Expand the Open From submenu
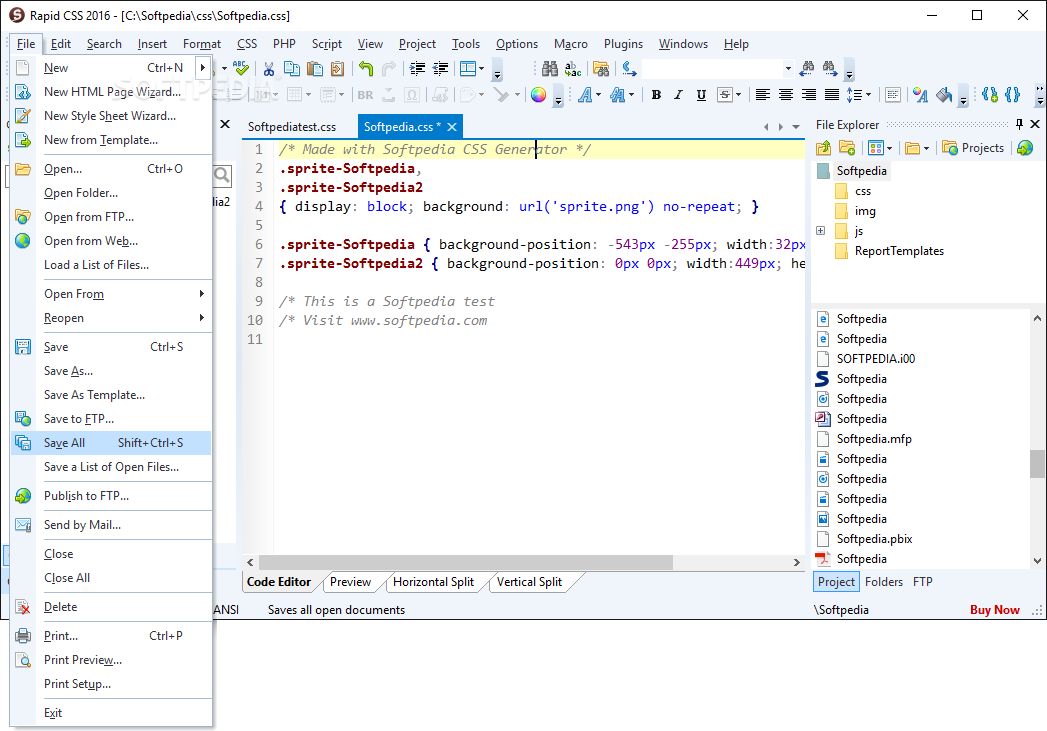 [201, 294]
